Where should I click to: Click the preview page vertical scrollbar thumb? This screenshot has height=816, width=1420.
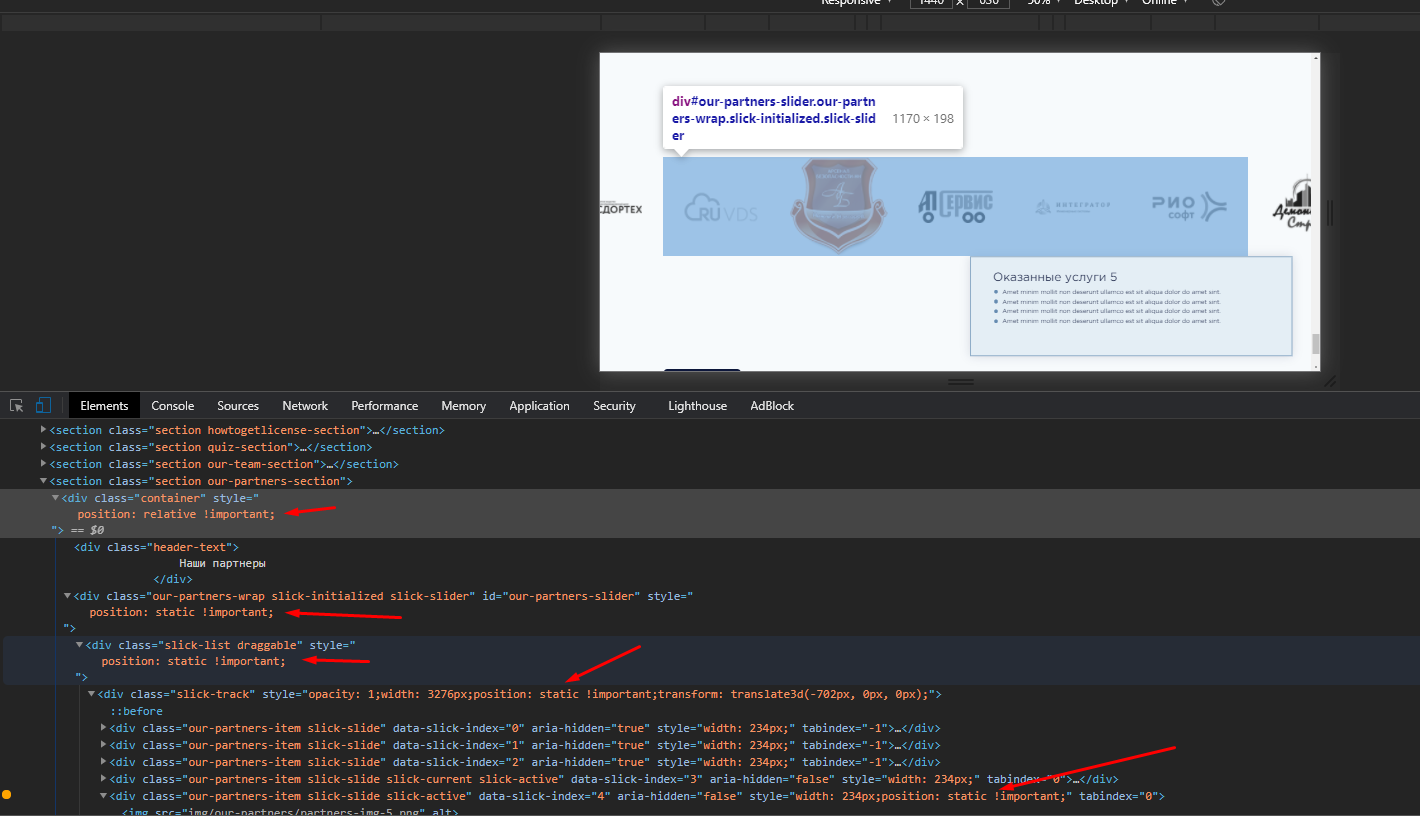pyautogui.click(x=1316, y=344)
